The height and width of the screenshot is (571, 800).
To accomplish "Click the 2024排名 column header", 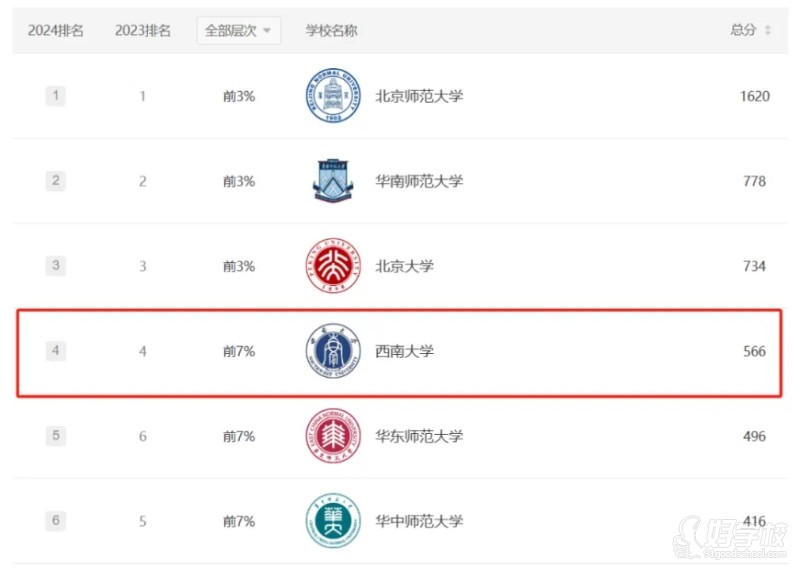I will tap(56, 31).
